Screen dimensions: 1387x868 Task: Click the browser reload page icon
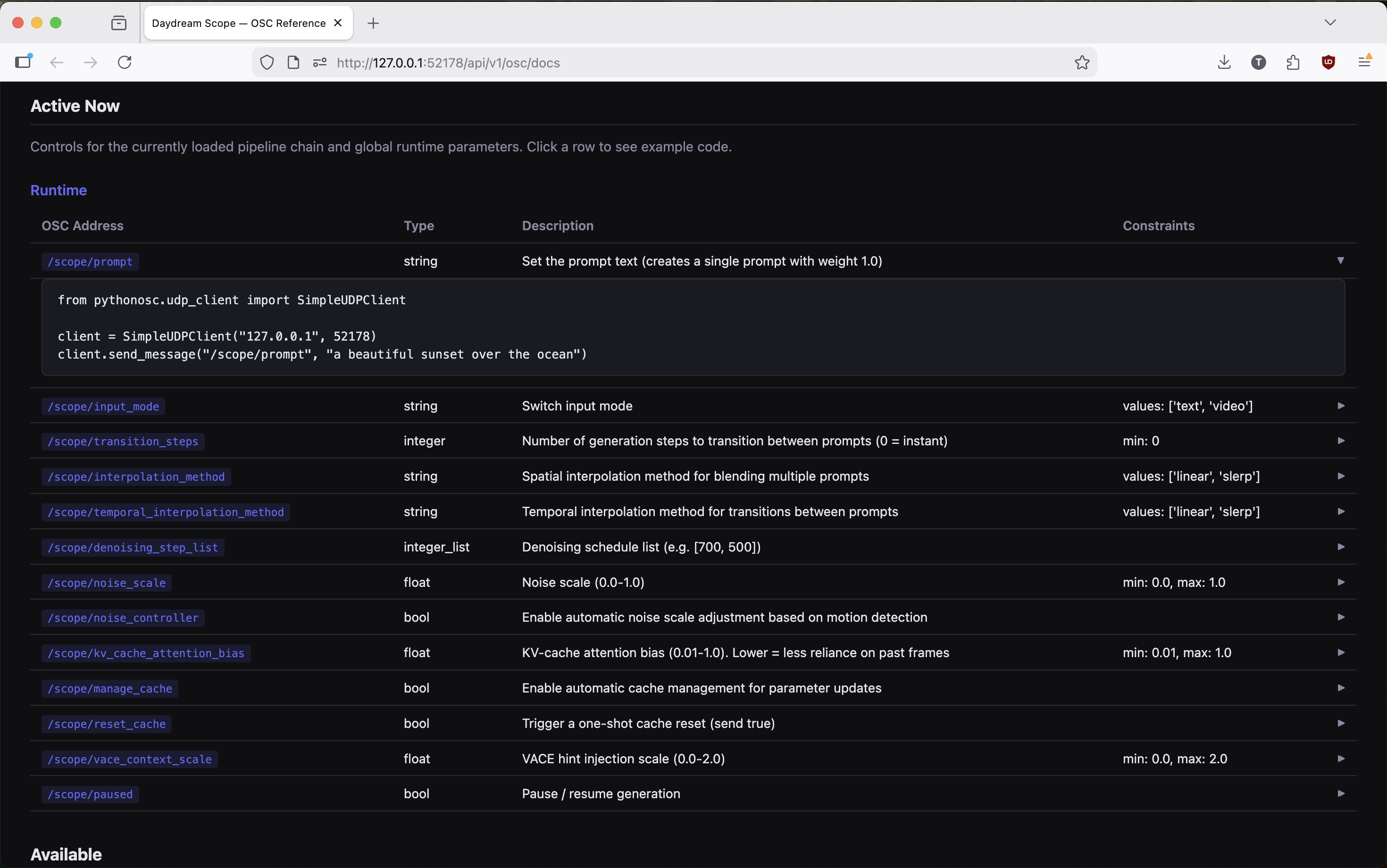click(x=125, y=63)
